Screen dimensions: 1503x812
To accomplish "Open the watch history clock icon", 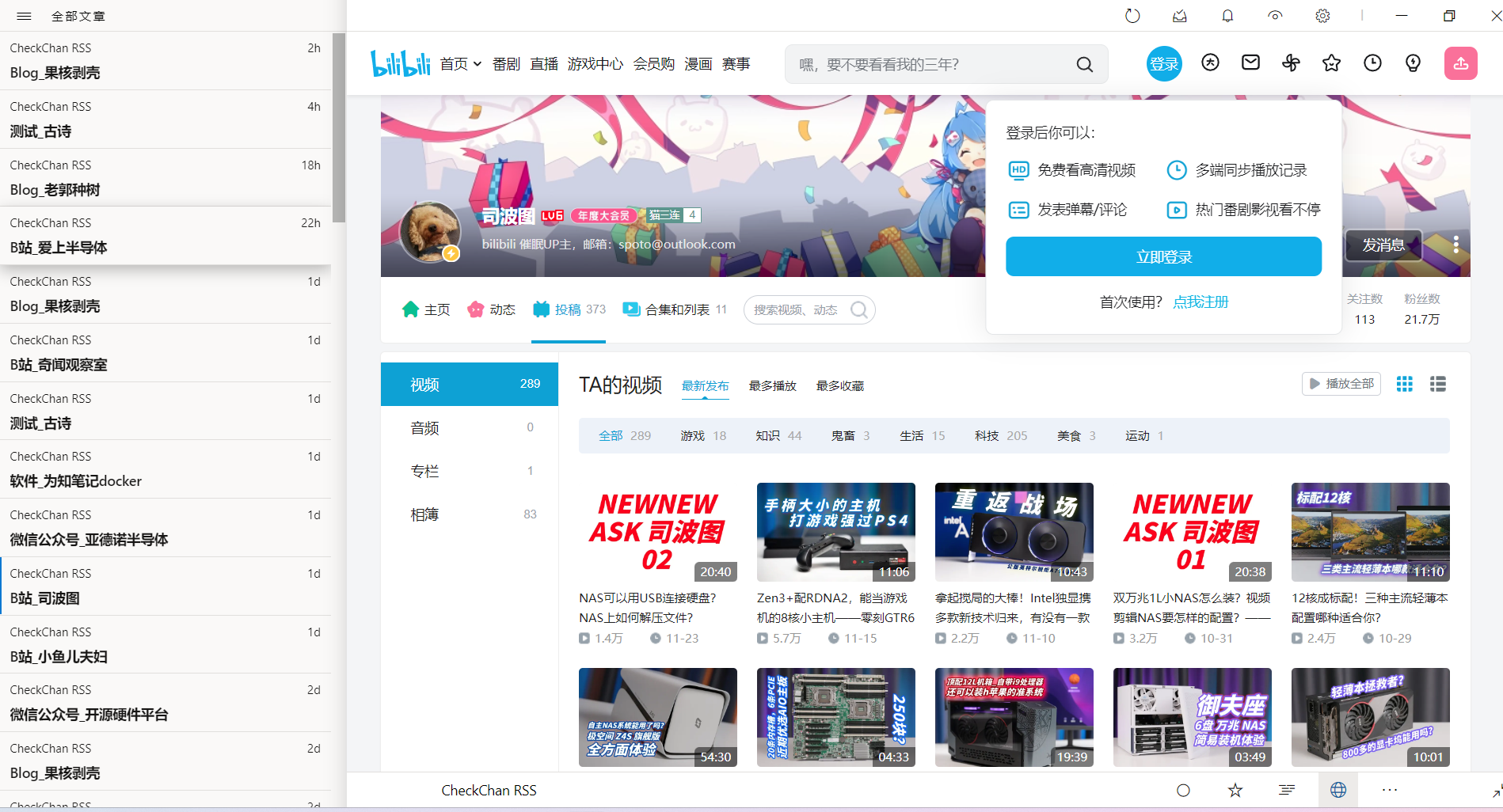I will (1372, 63).
